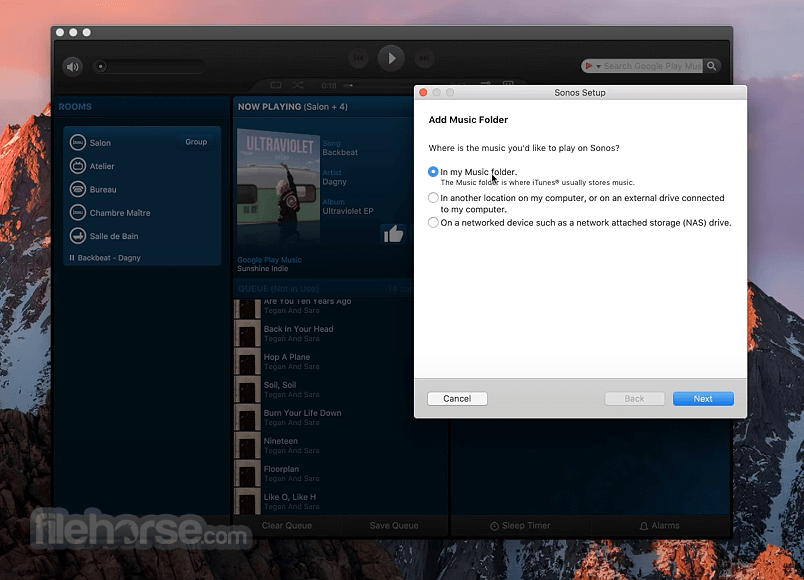Toggle shuffle mode in the Sonos controller
The width and height of the screenshot is (804, 580).
click(298, 85)
